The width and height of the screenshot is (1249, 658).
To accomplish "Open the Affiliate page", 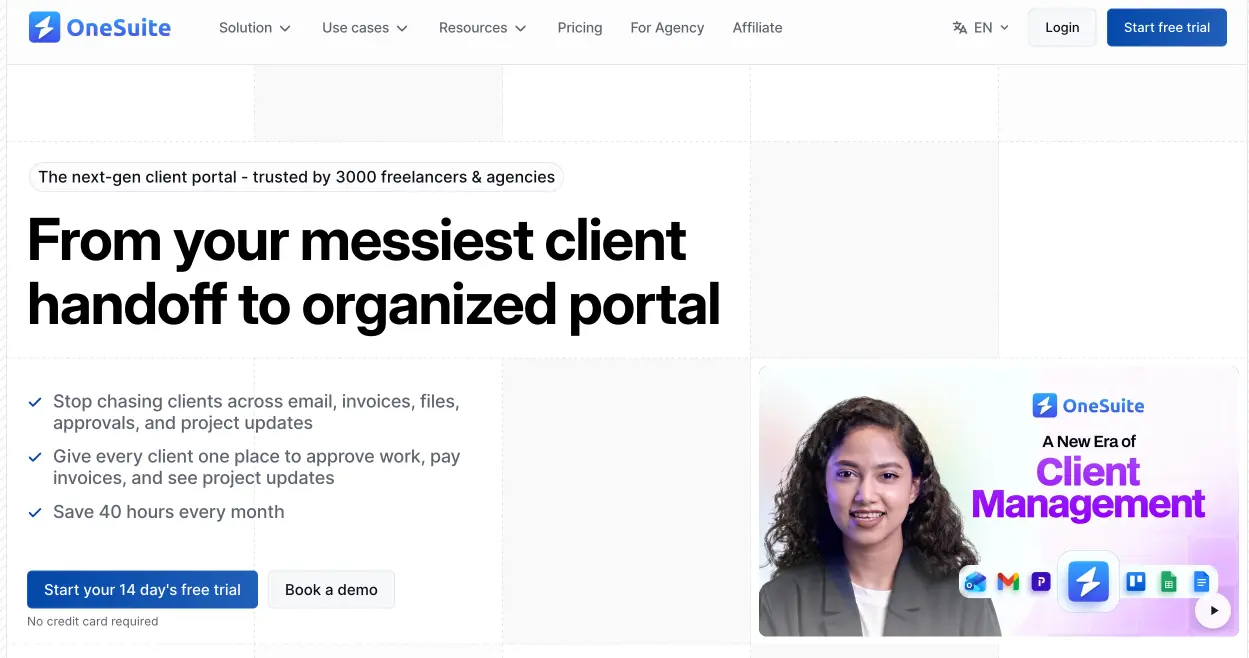I will tap(757, 28).
